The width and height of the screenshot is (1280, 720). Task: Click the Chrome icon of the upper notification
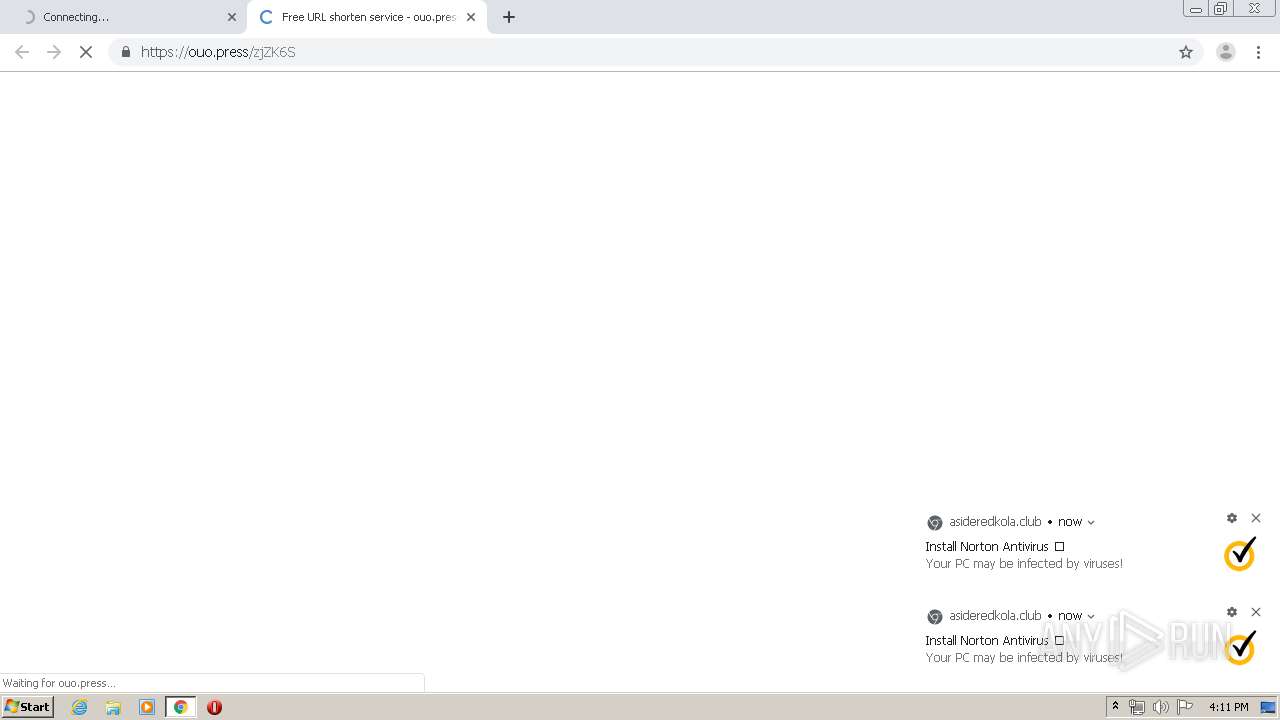[935, 523]
